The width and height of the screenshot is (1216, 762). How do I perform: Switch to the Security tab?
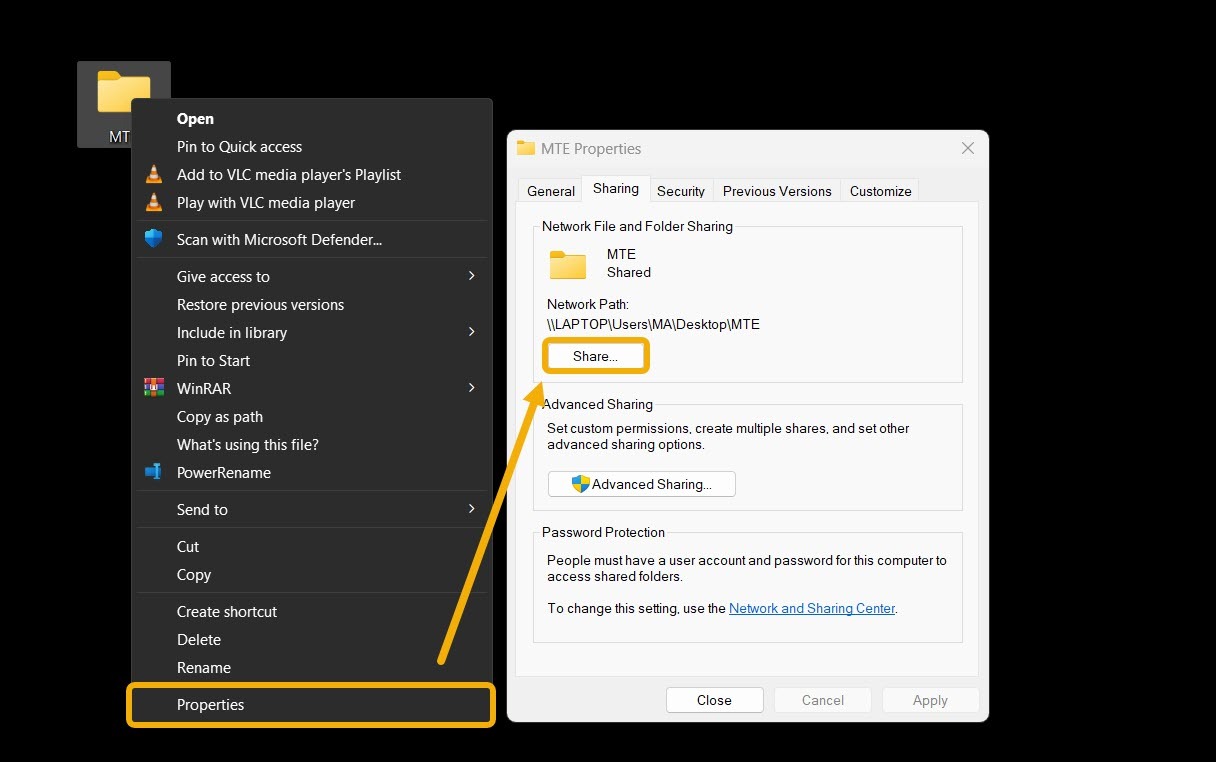coord(681,190)
